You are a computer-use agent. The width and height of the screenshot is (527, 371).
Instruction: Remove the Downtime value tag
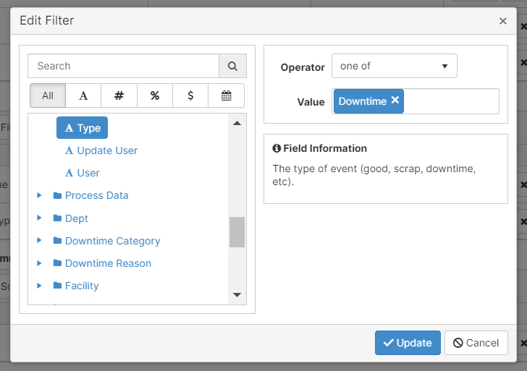point(395,100)
